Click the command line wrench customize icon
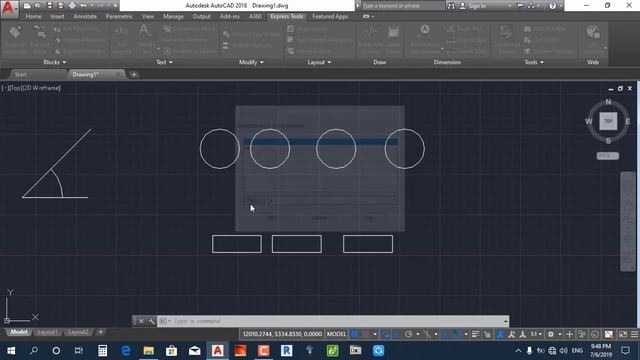Image resolution: width=640 pixels, height=360 pixels. point(151,321)
